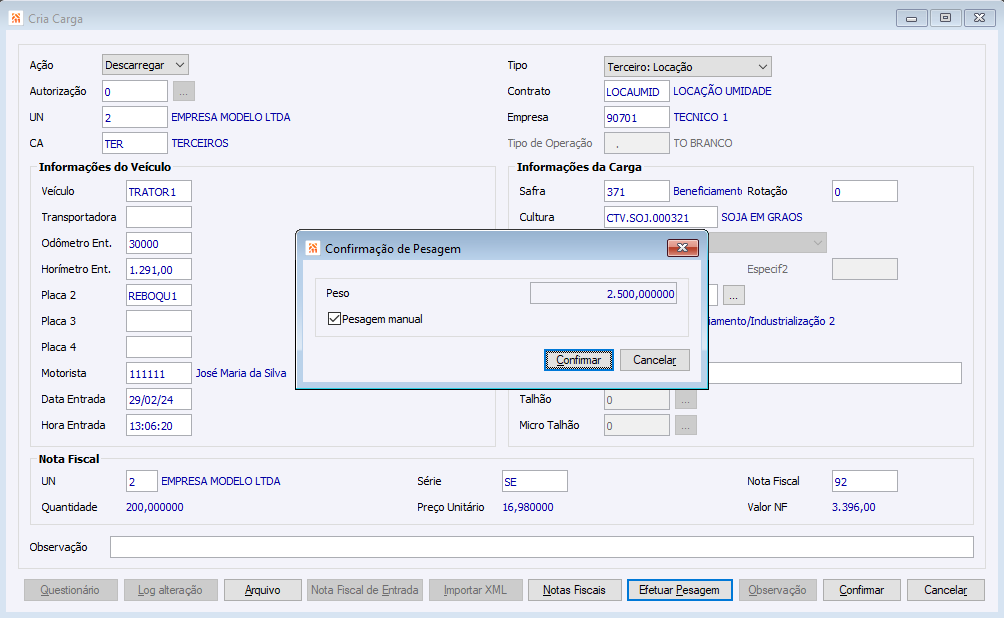Image resolution: width=1004 pixels, height=618 pixels.
Task: Click the Autorização input field
Action: [135, 91]
